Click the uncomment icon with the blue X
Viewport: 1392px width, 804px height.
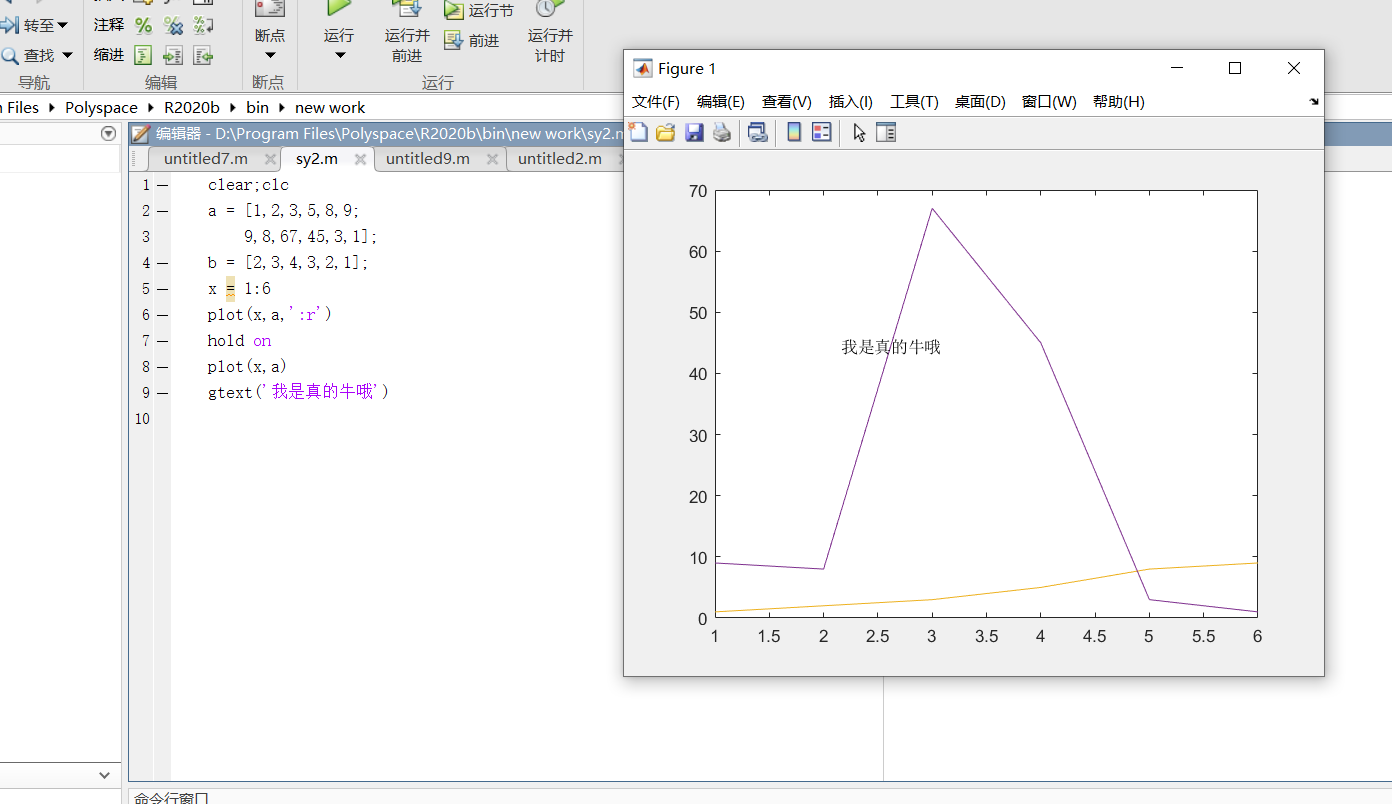[173, 25]
